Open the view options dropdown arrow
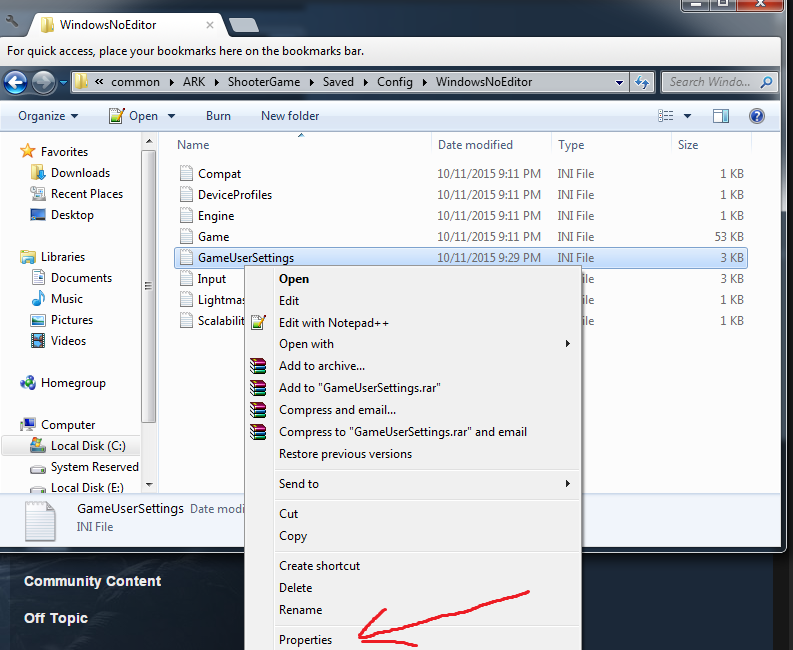 point(687,116)
